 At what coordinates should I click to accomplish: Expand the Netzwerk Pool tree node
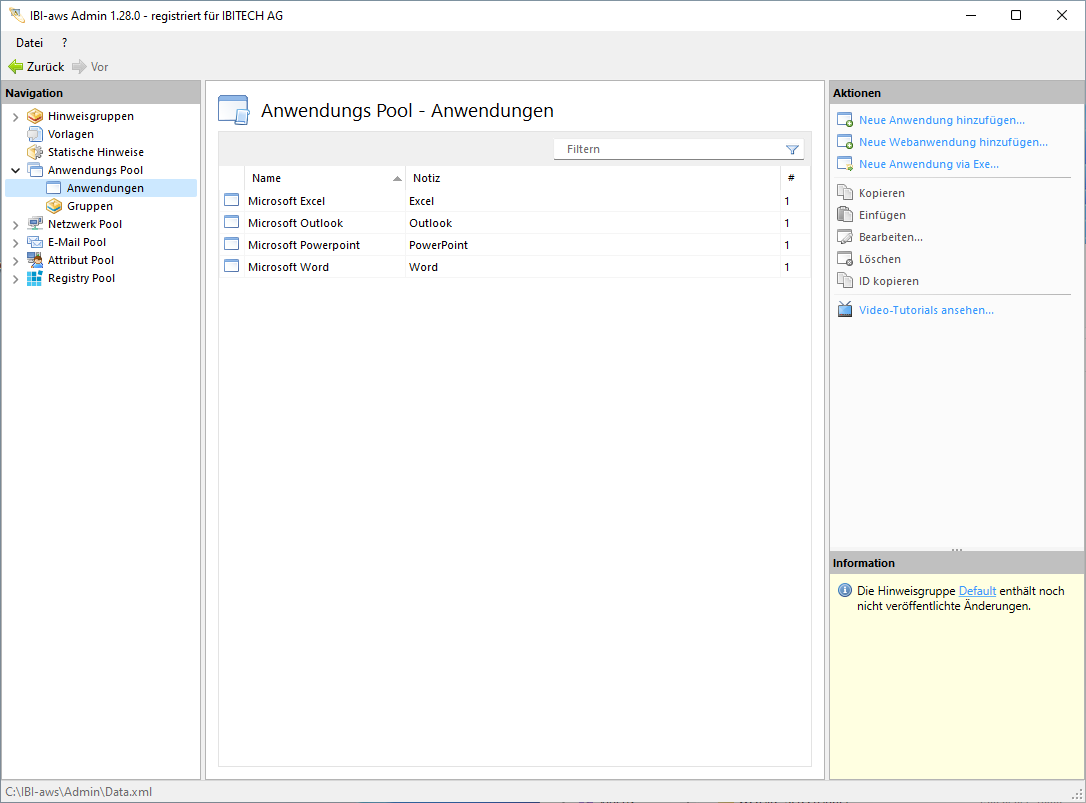pyautogui.click(x=15, y=224)
